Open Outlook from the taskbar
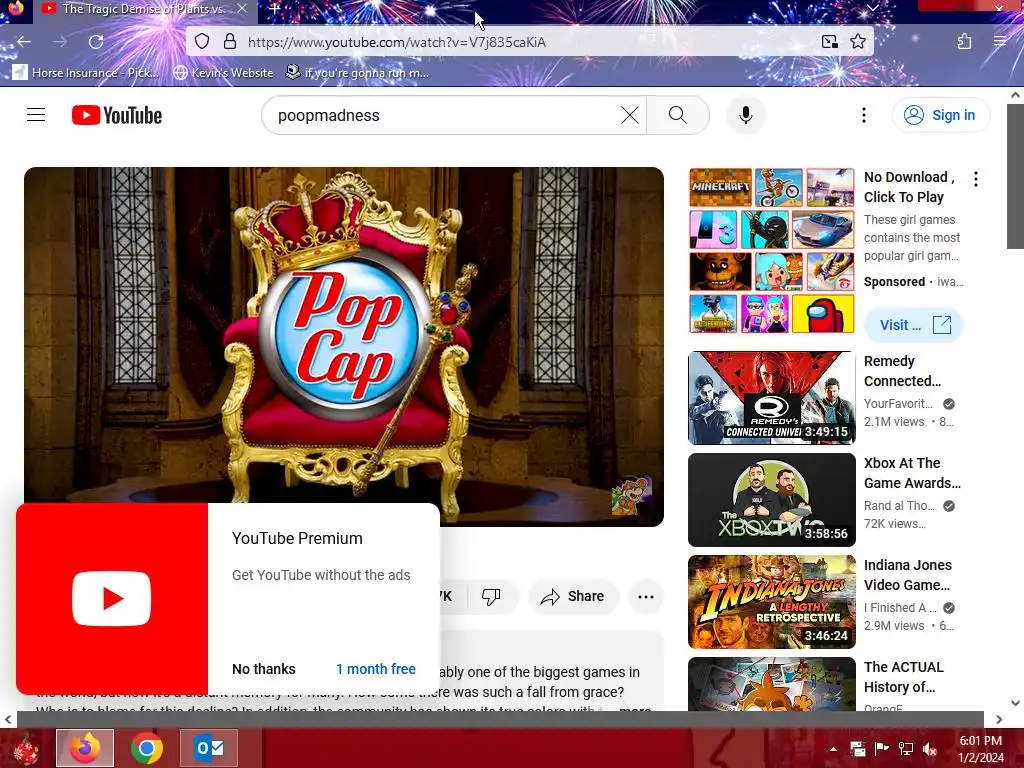The image size is (1024, 768). [x=209, y=748]
